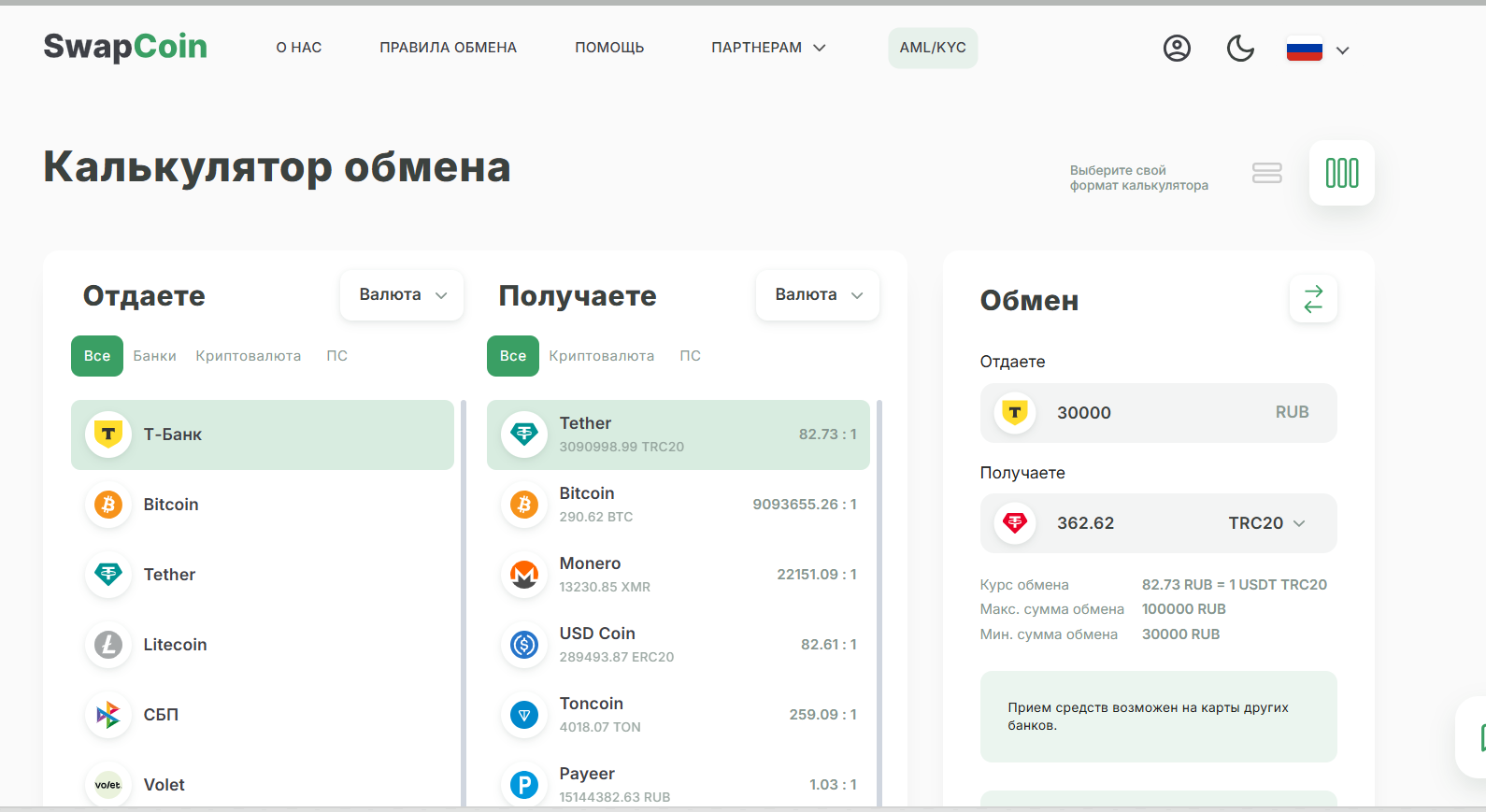
Task: Click the Toncoin icon
Action: coord(524,715)
